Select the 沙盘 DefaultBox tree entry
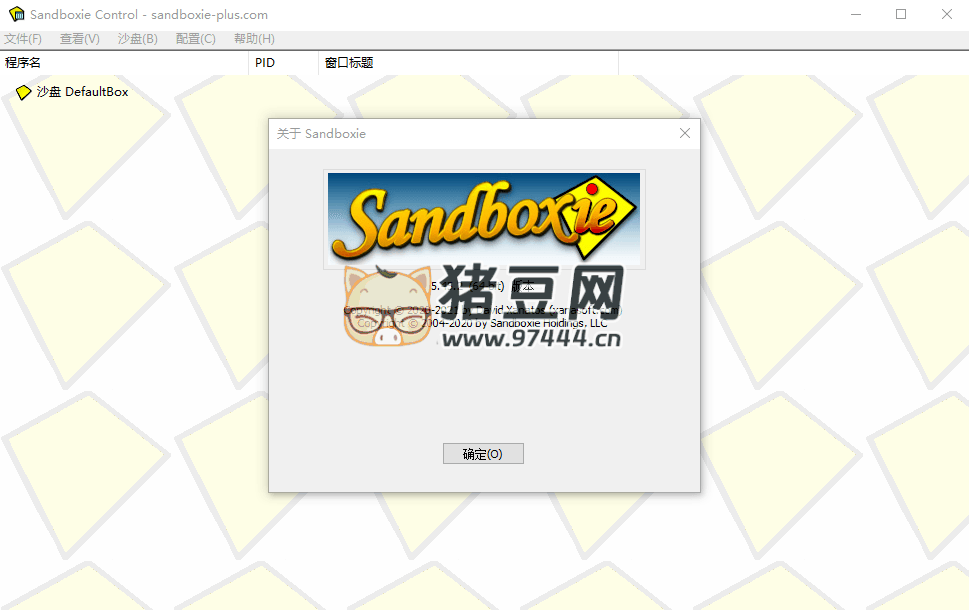The height and width of the screenshot is (610, 969). pos(82,92)
